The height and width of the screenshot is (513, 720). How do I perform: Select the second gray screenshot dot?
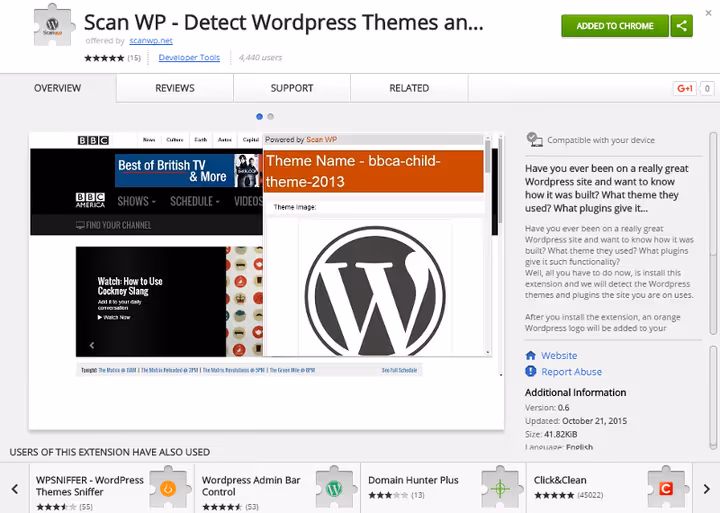(270, 117)
